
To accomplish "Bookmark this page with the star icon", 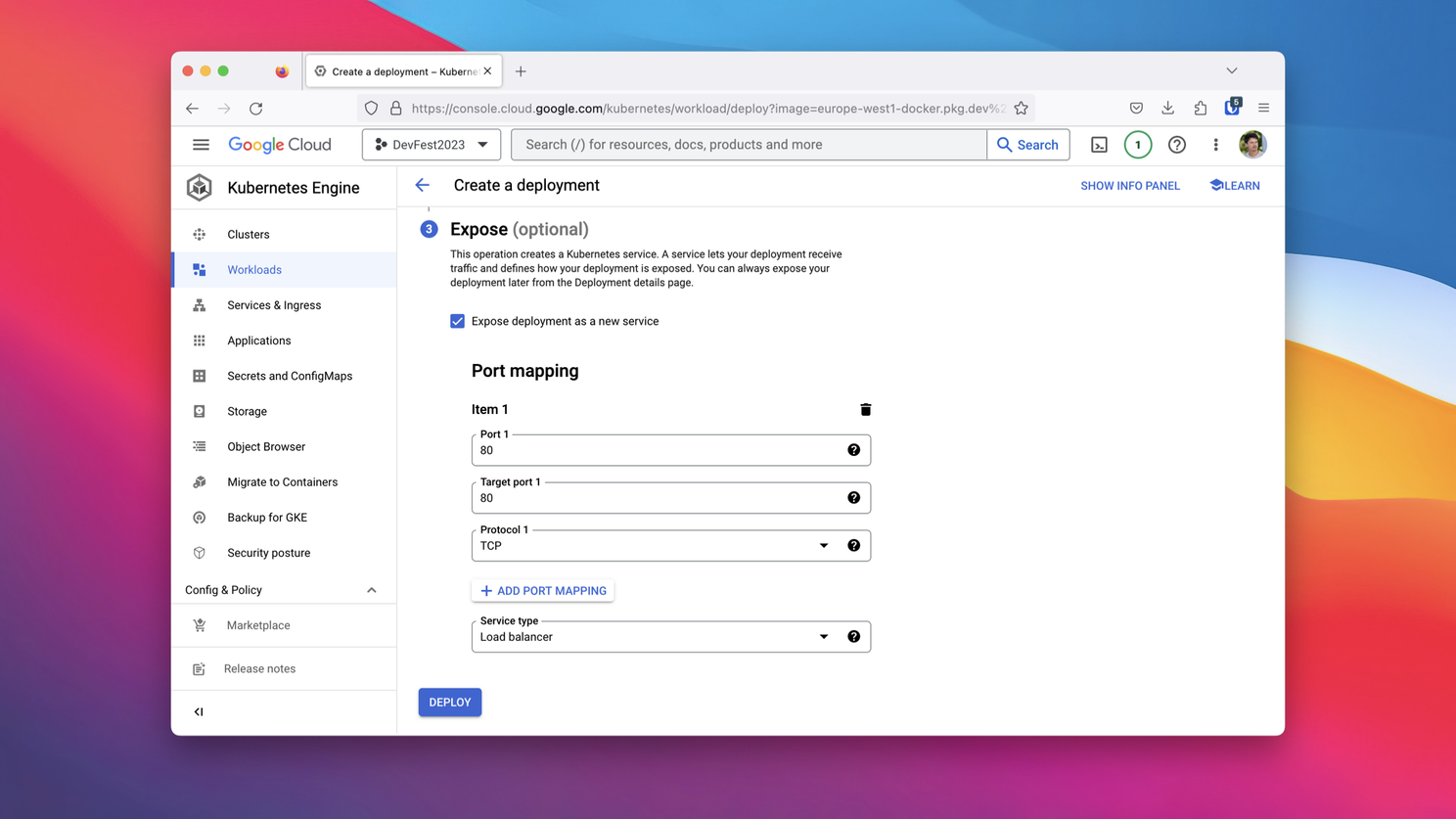I will pyautogui.click(x=1021, y=109).
